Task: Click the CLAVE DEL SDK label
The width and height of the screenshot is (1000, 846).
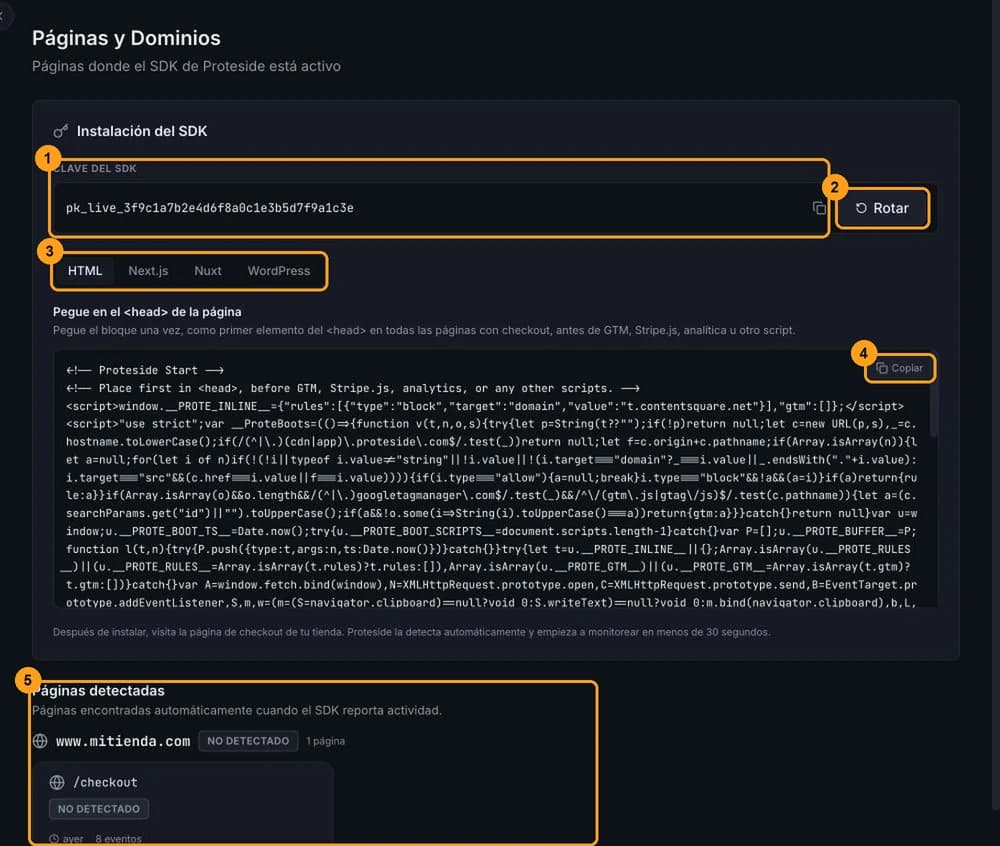Action: click(95, 168)
